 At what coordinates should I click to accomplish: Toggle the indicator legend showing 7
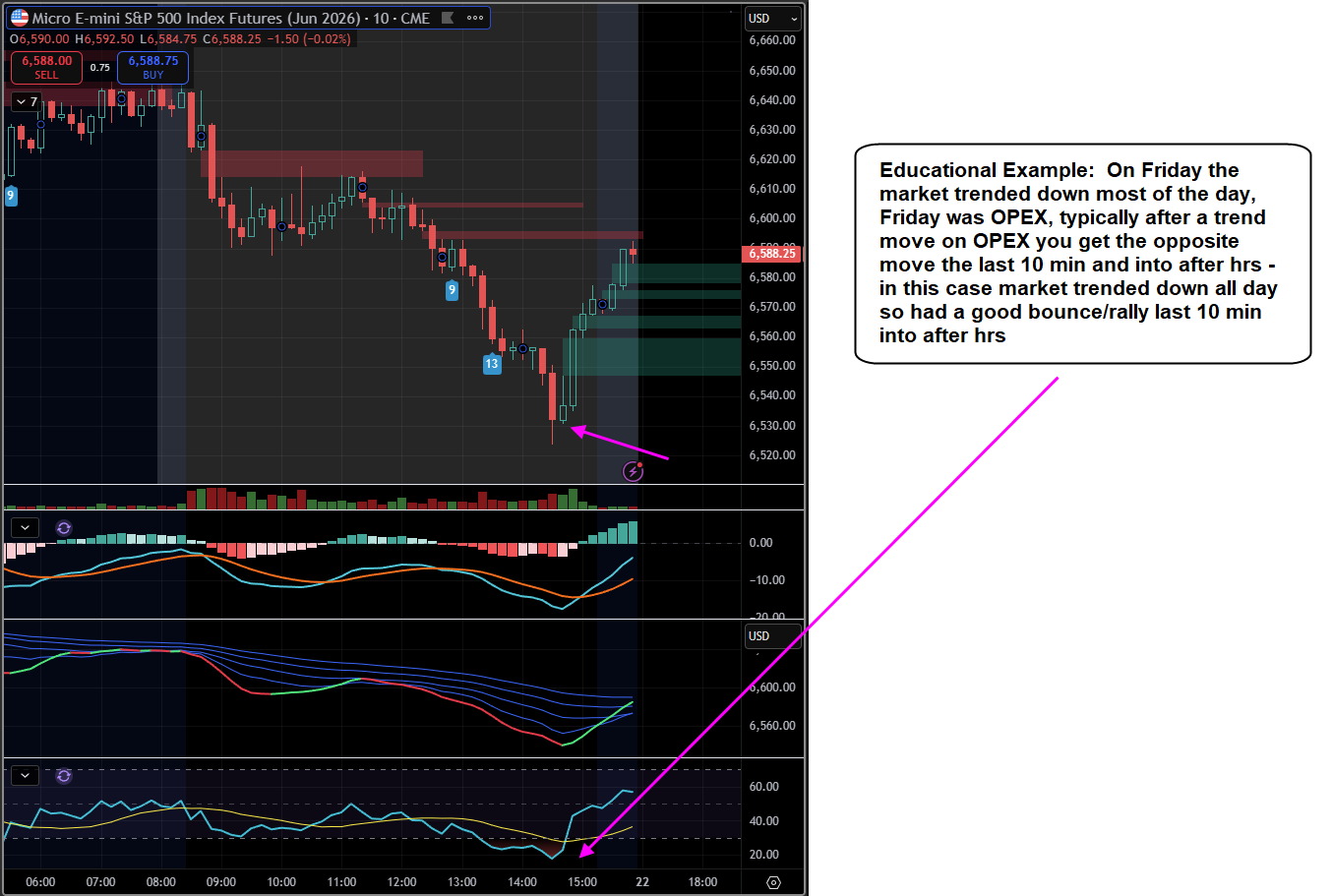[27, 101]
